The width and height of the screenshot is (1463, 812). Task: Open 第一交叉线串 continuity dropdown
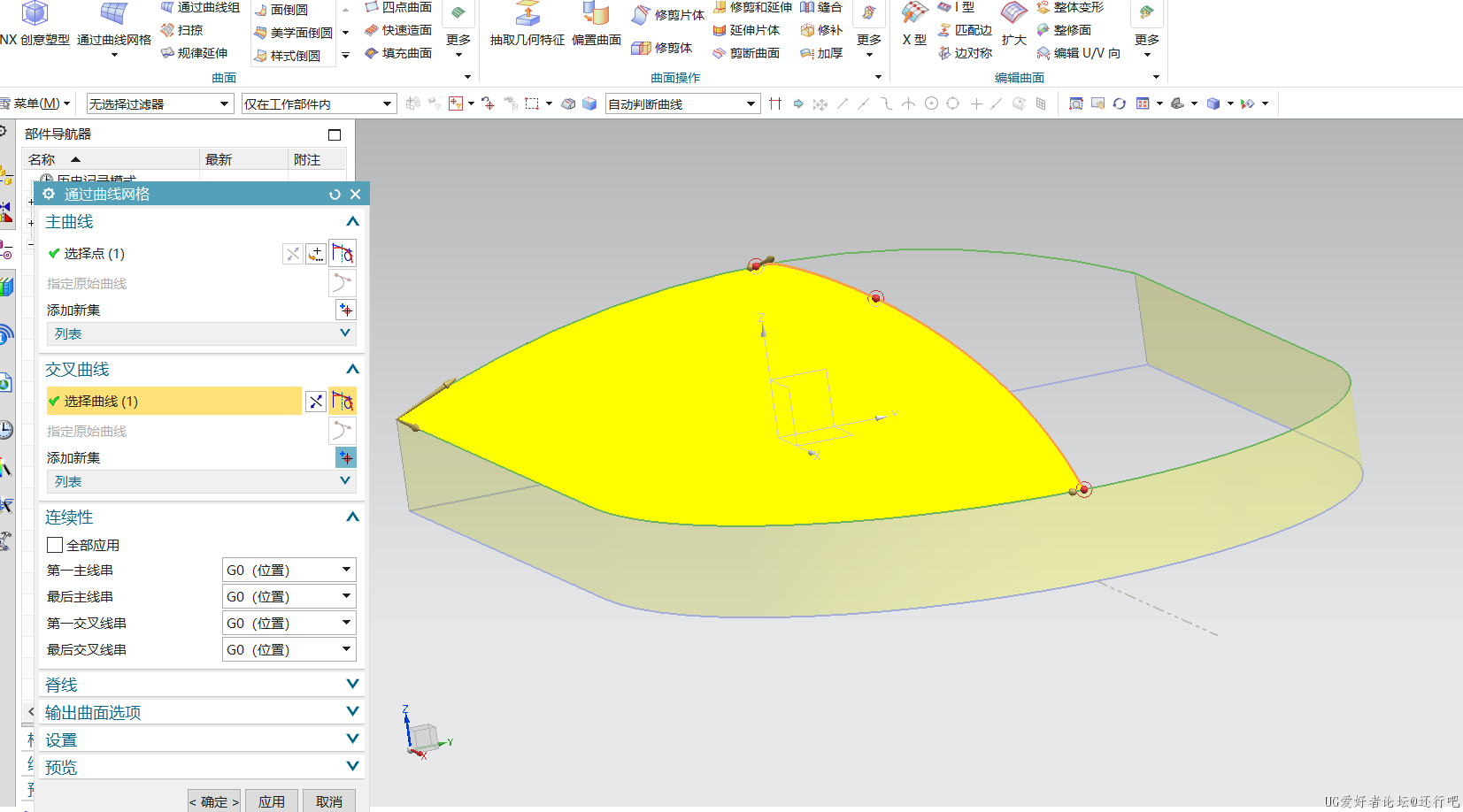(x=289, y=623)
